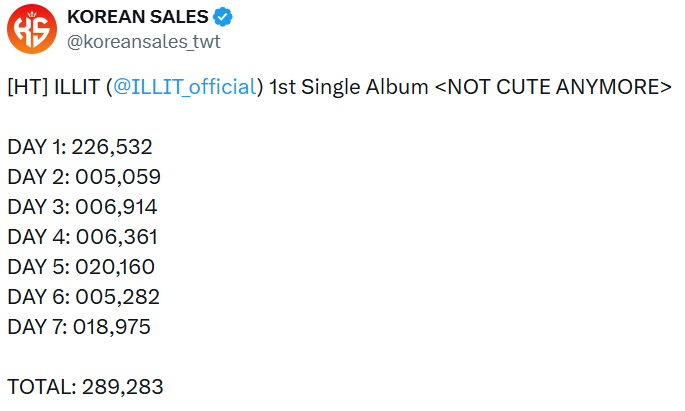
Task: Open the @ILLIT_official mention link
Action: (184, 87)
